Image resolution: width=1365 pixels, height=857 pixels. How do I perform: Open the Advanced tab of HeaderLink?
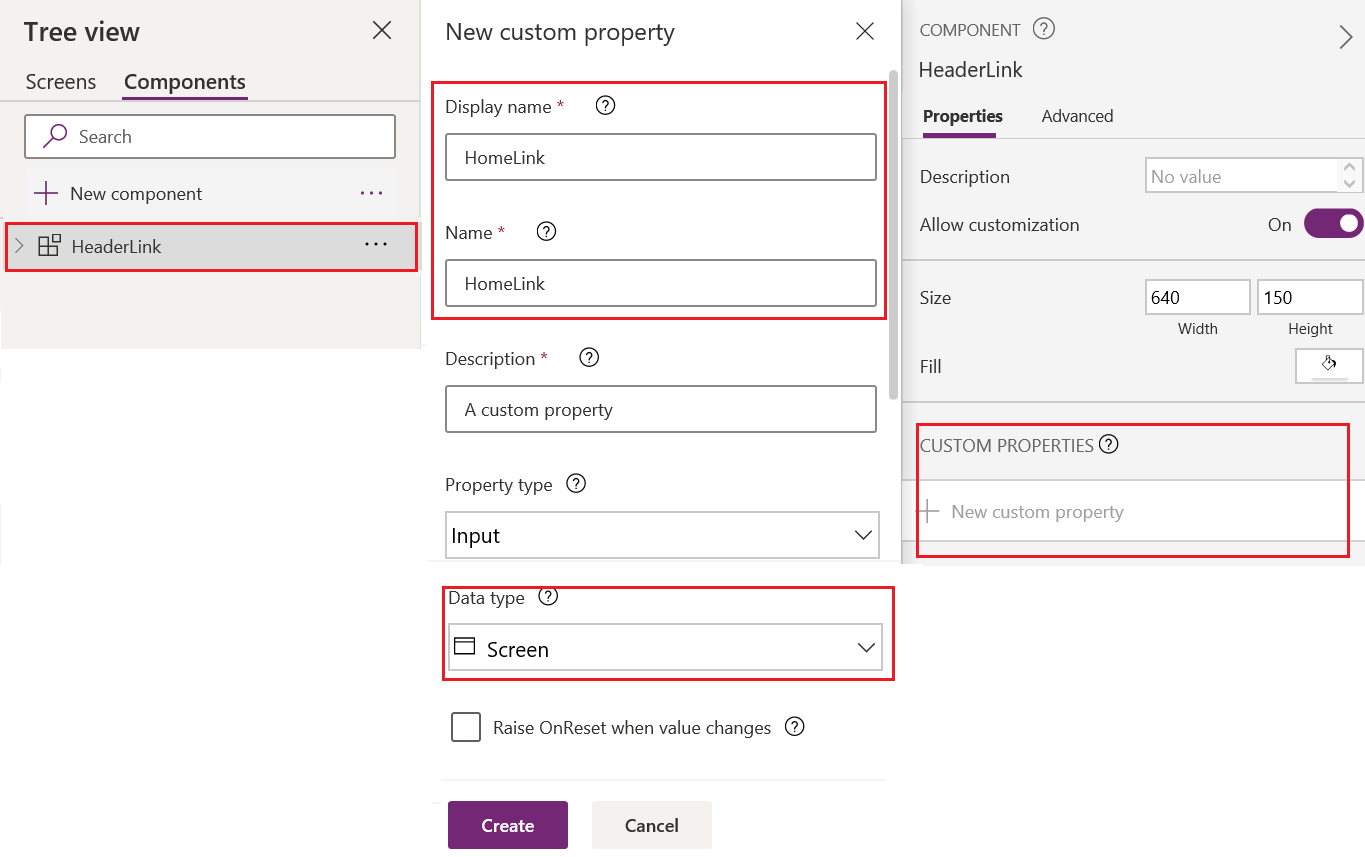point(1077,116)
